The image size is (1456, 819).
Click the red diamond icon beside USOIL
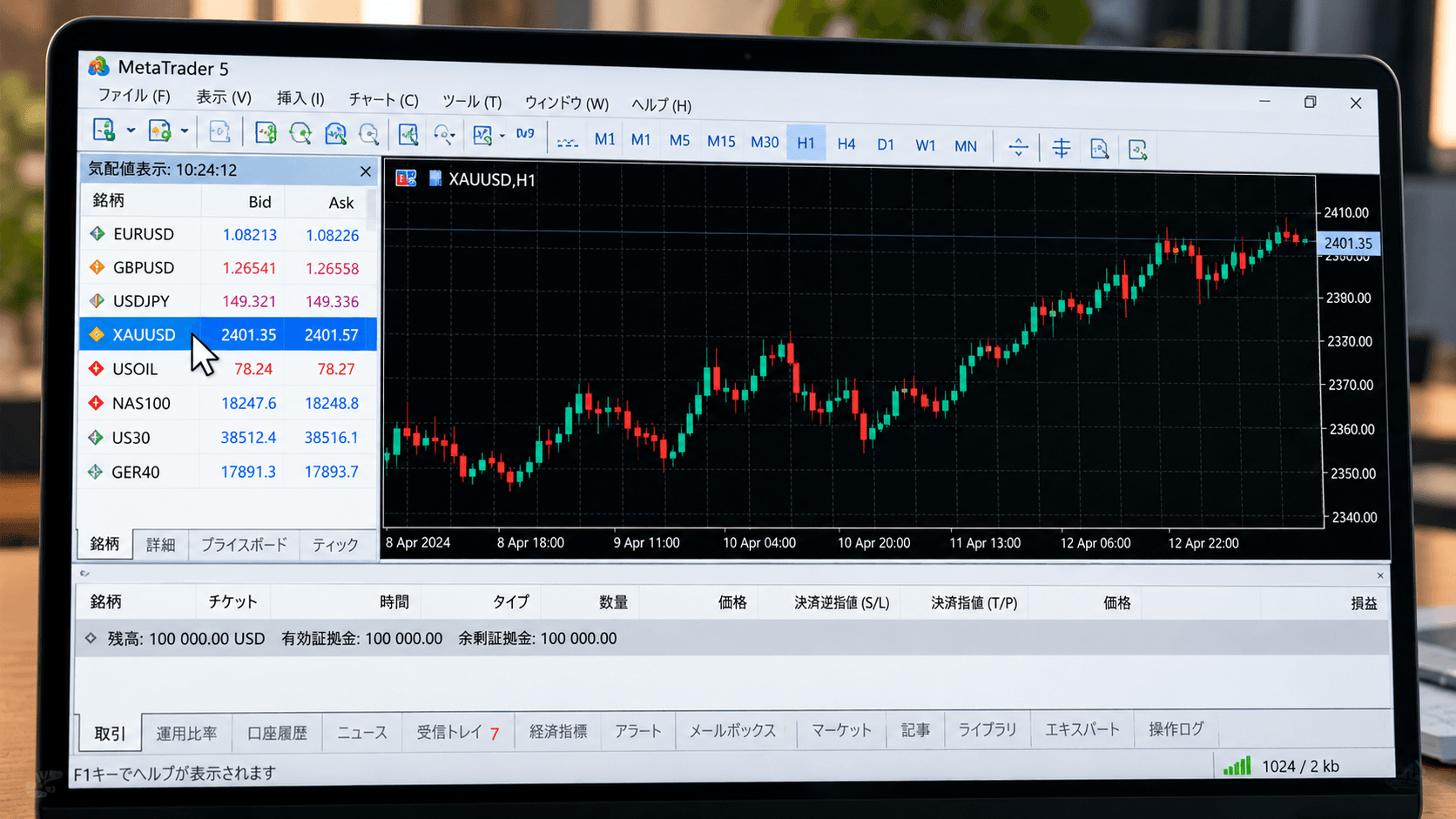coord(96,368)
